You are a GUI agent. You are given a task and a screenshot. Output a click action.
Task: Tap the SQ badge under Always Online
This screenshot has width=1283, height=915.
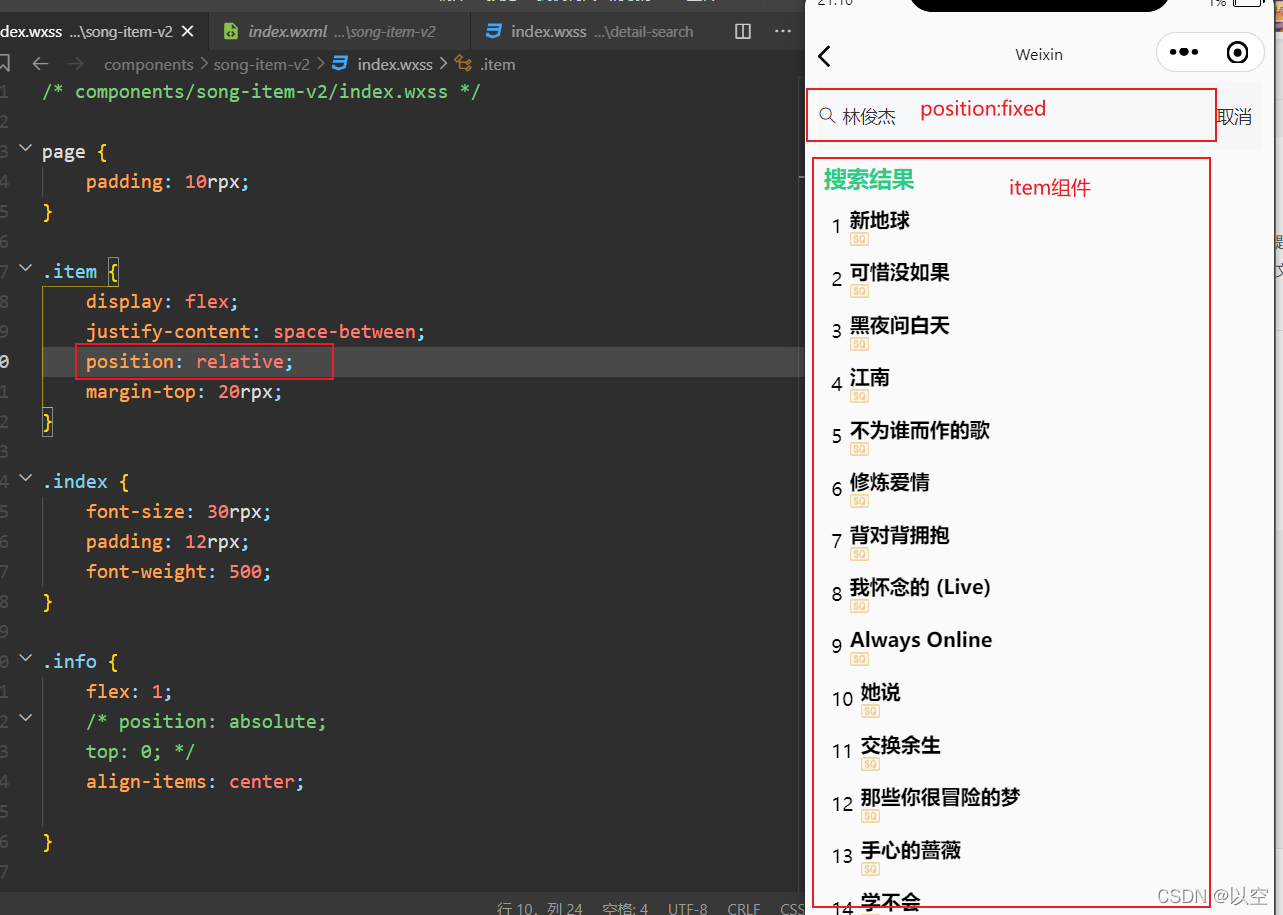[x=859, y=659]
